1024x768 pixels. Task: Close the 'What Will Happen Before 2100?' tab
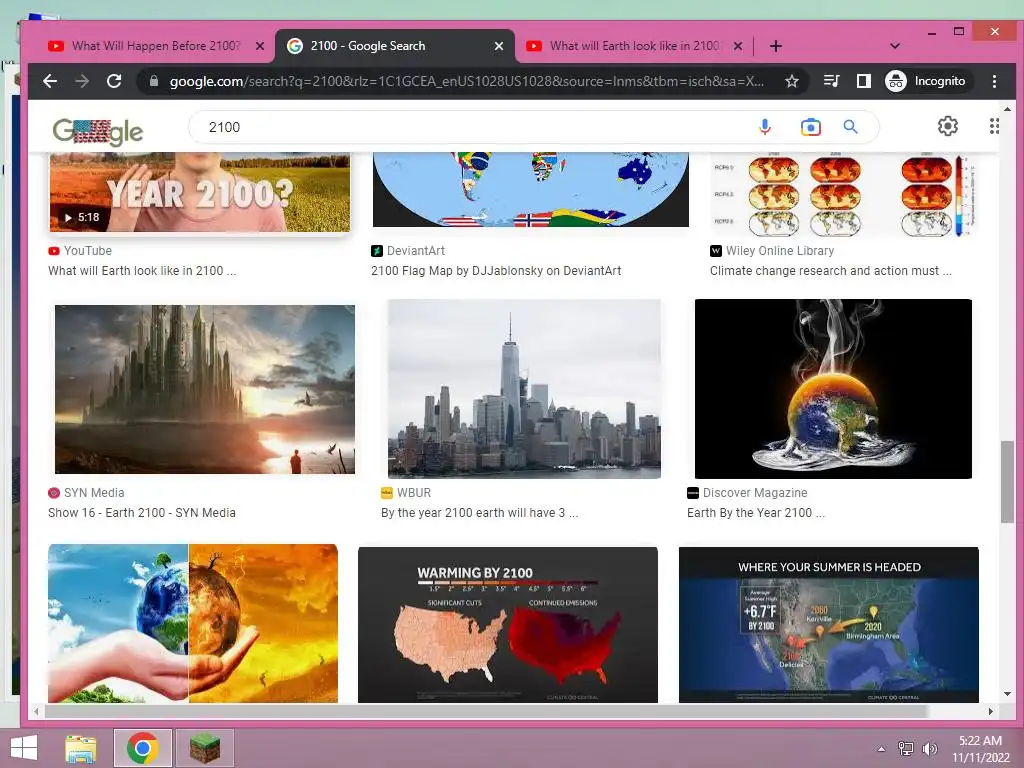click(259, 46)
